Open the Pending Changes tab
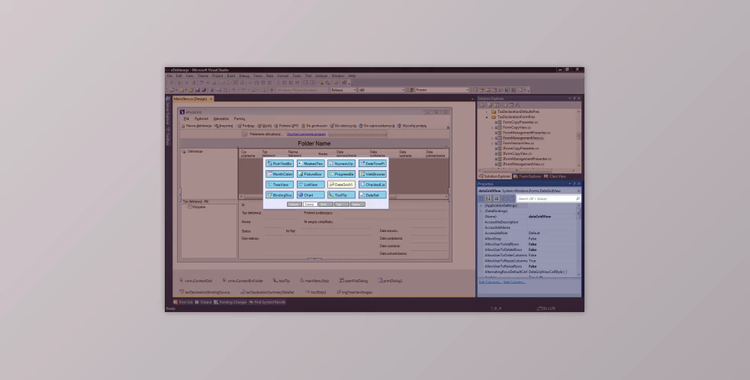750x380 pixels. point(231,302)
